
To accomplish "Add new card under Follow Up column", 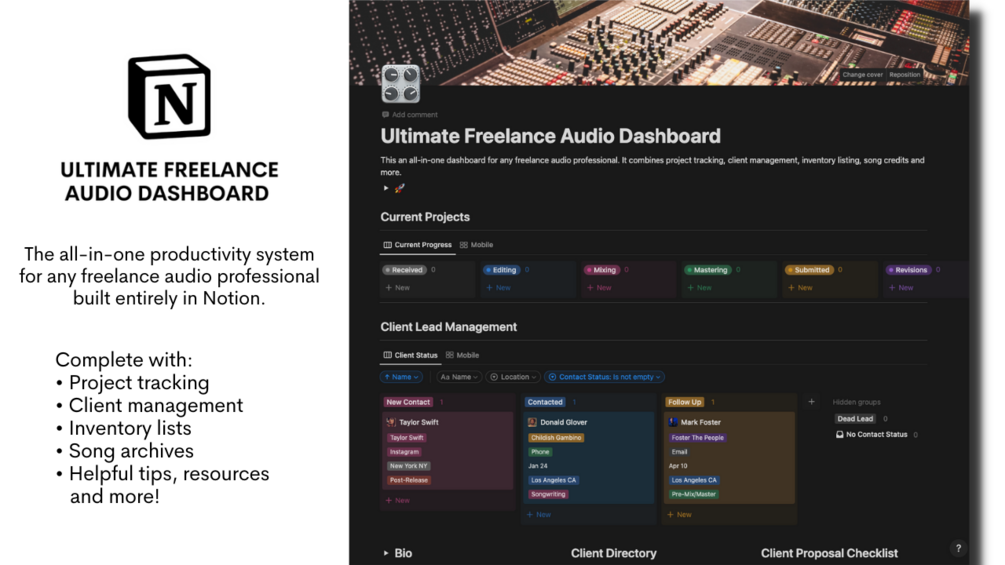I will pyautogui.click(x=679, y=514).
